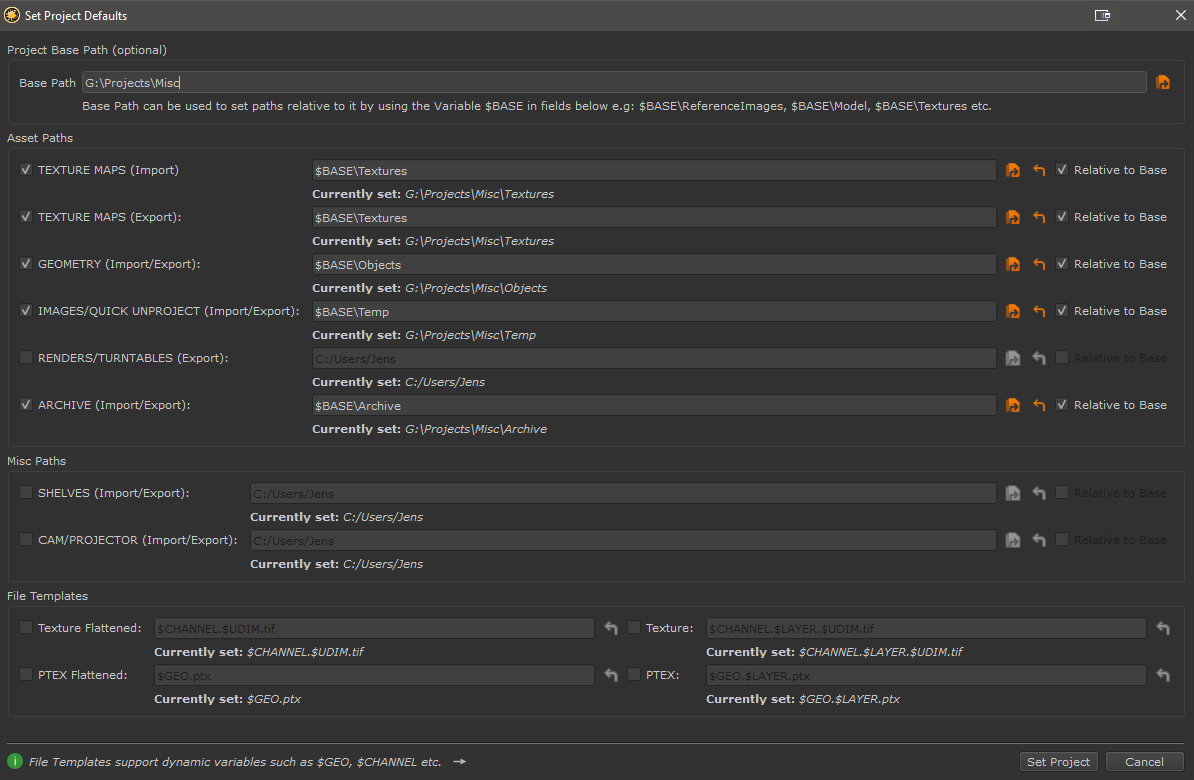Enable the CAM/PROJECTOR (Import/Export) checkbox
The image size is (1194, 780).
tap(26, 540)
